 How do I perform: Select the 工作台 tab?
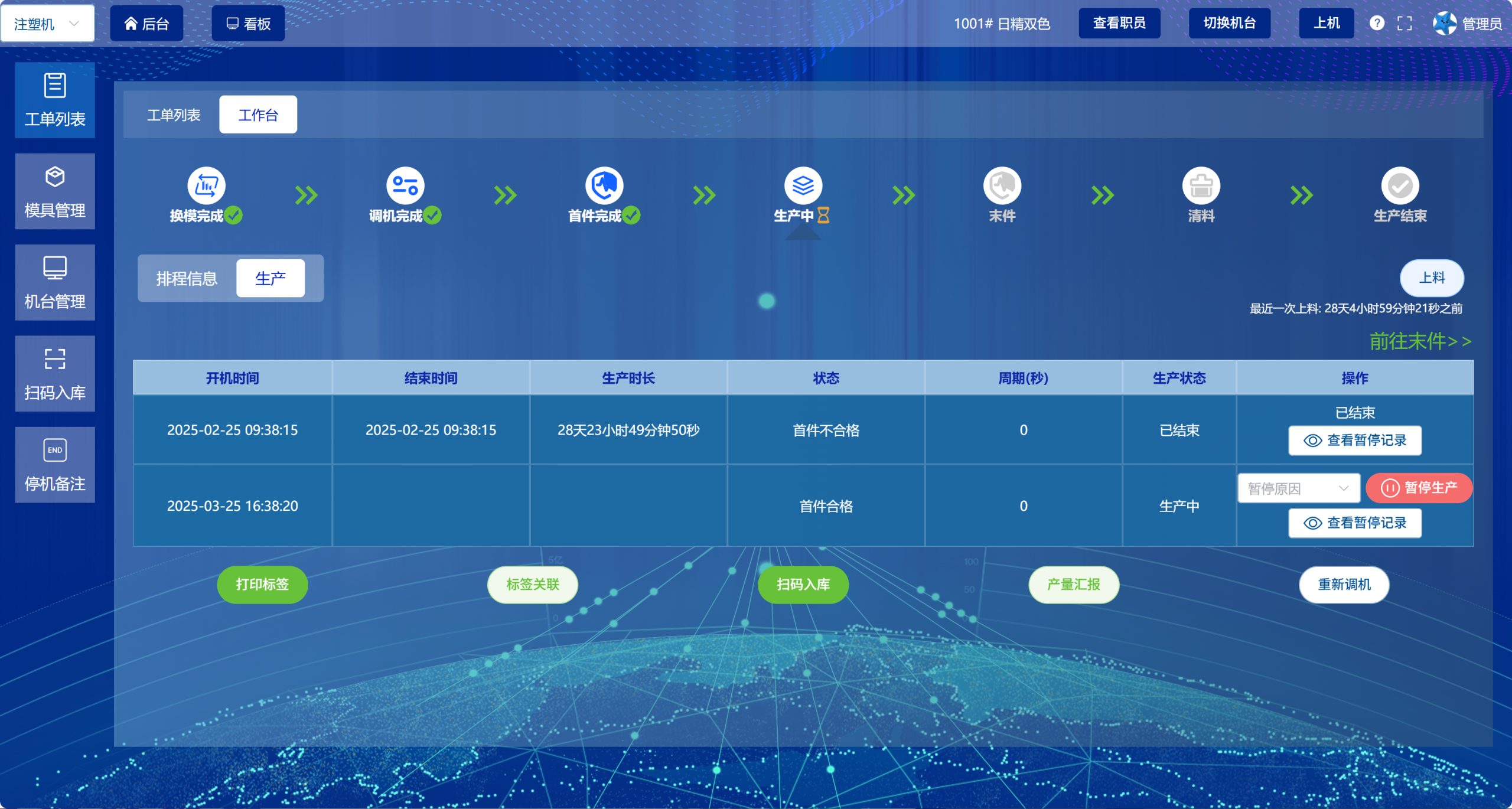click(258, 115)
